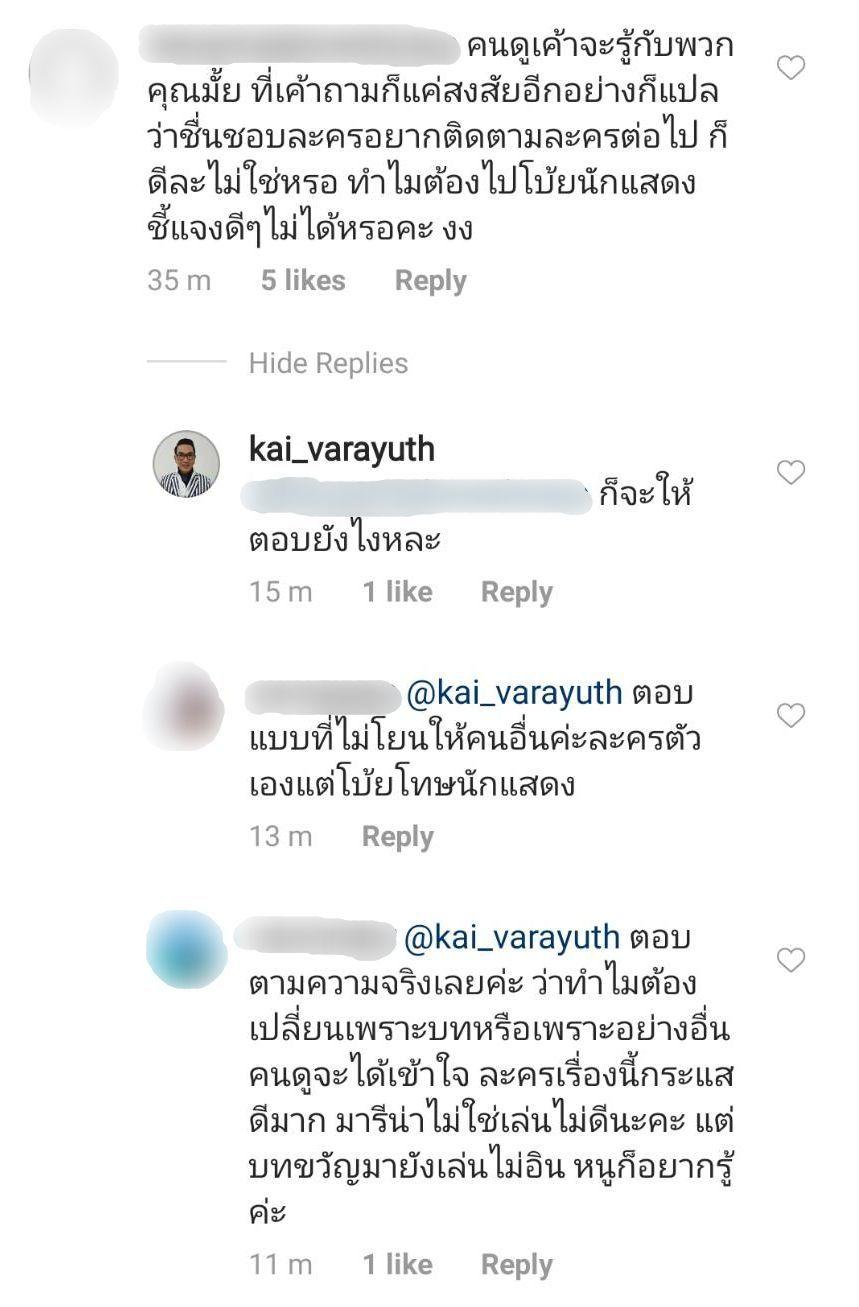The height and width of the screenshot is (1307, 859).
Task: Reply to the 11 m comment
Action: point(517,1265)
